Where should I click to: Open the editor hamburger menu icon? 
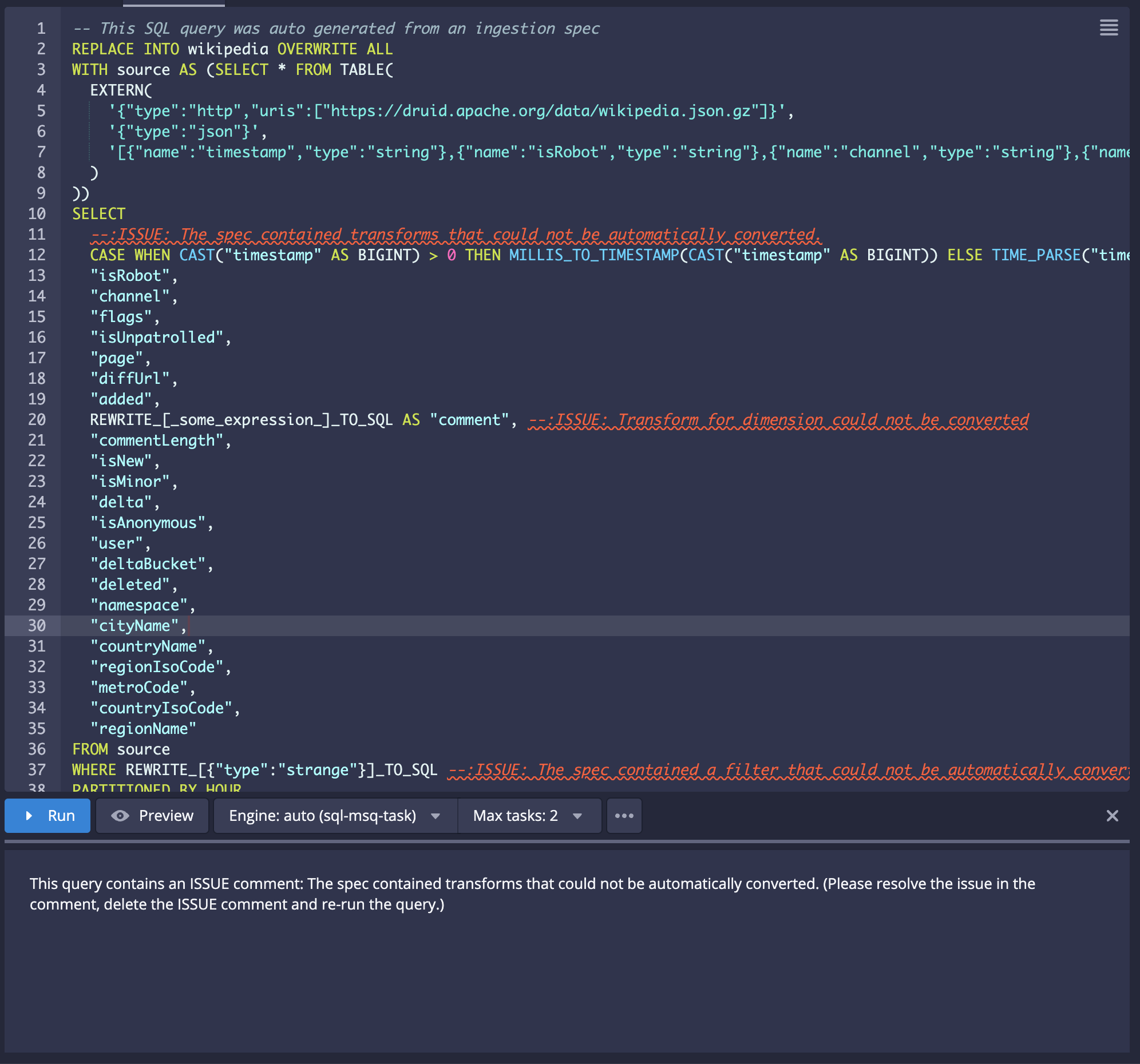click(1108, 27)
